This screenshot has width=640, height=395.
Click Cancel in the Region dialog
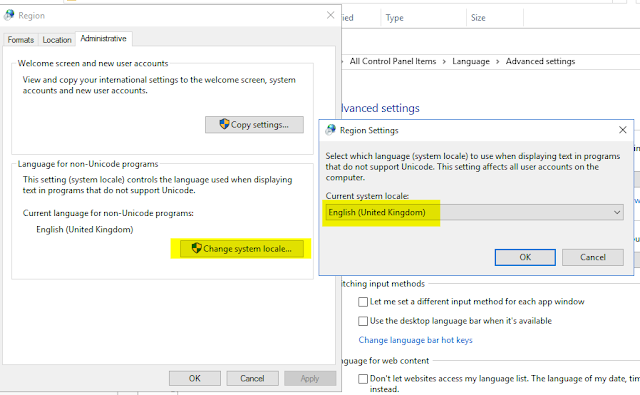click(252, 378)
